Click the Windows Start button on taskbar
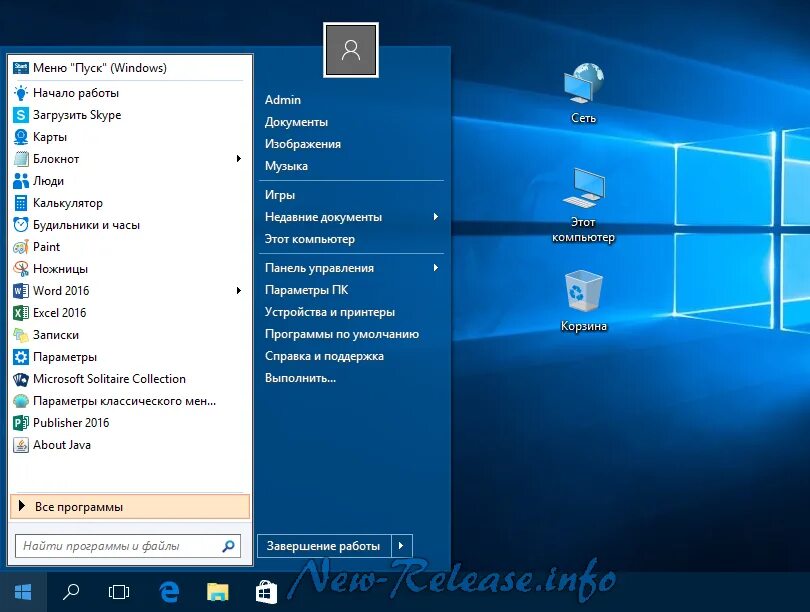Screen dimensions: 810x612 point(23,592)
